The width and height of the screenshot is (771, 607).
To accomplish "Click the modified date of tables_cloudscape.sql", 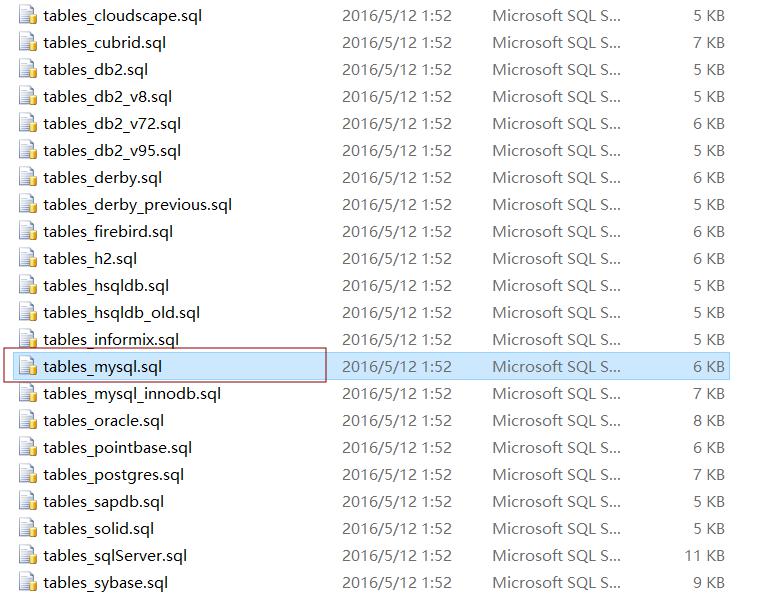I will click(397, 15).
